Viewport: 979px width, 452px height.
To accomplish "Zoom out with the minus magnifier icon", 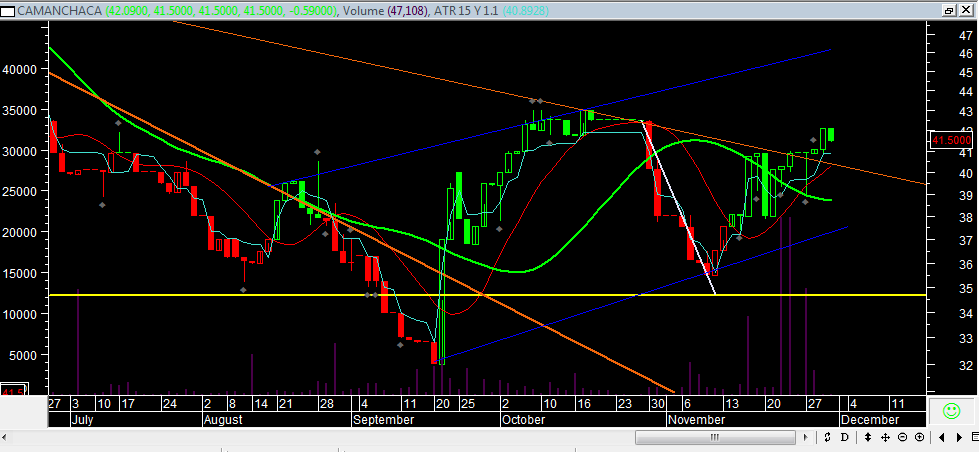I will click(x=903, y=437).
